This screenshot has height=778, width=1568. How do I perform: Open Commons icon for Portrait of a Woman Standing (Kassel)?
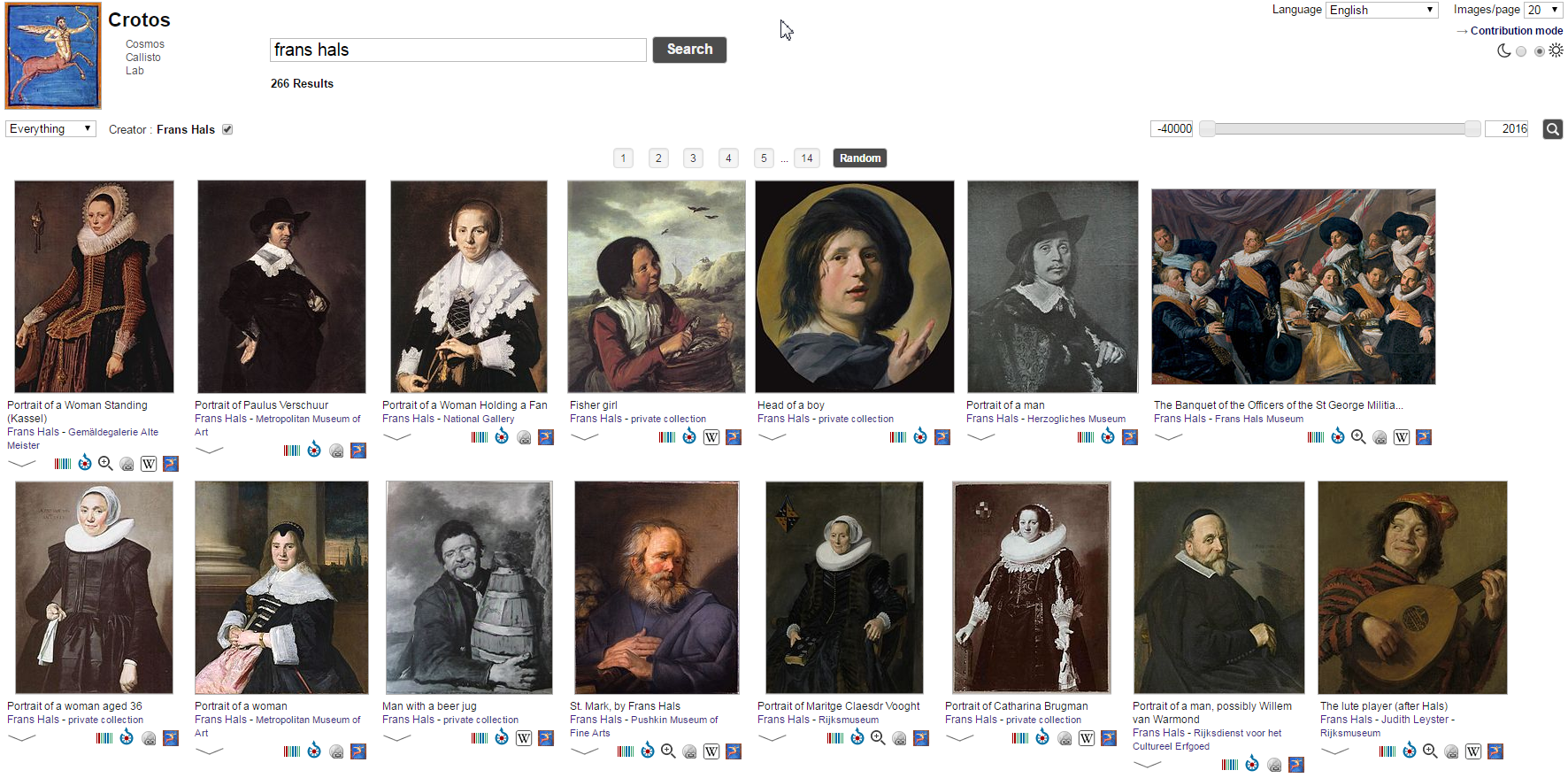[x=85, y=463]
